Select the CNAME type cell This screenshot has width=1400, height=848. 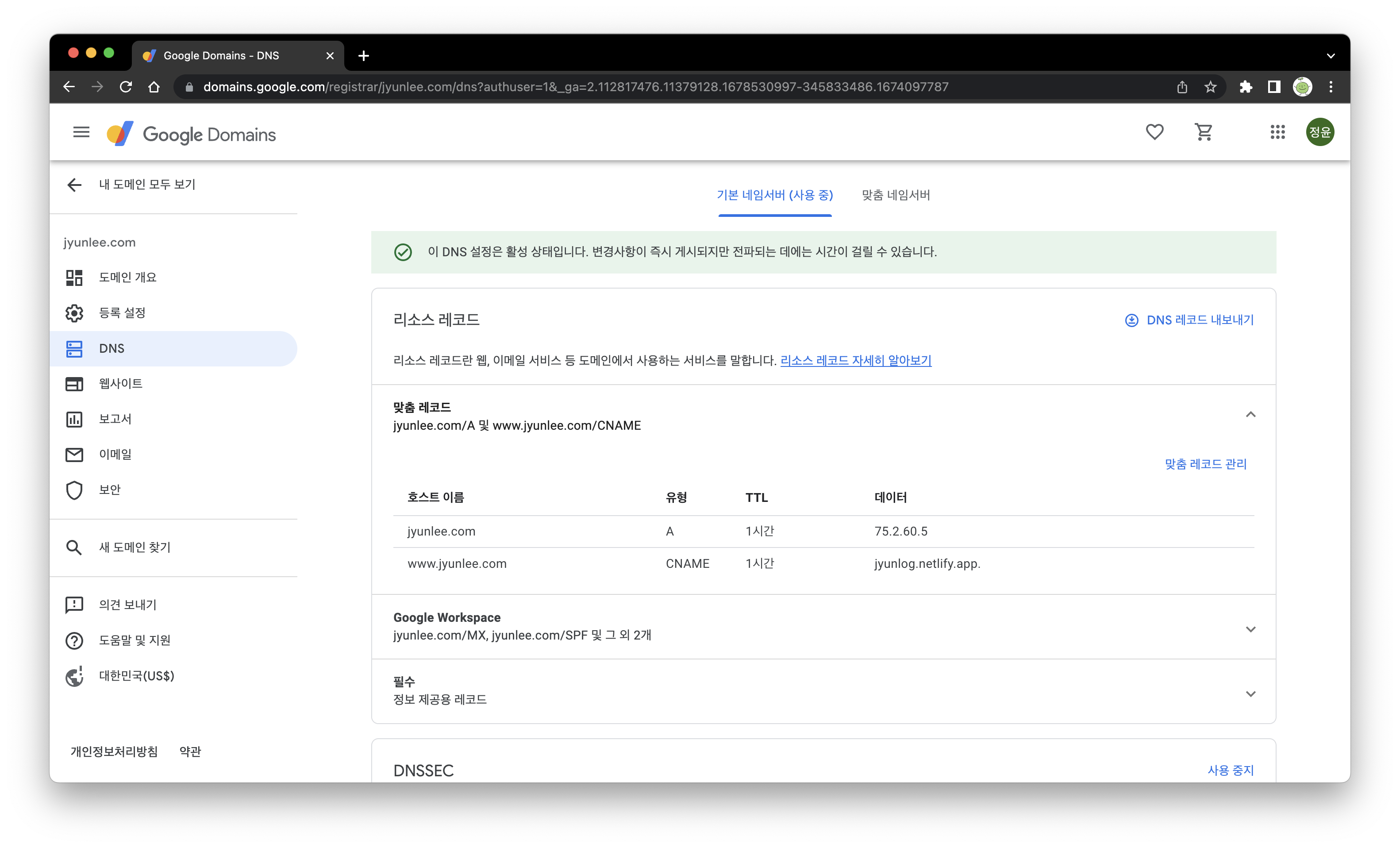pos(688,564)
